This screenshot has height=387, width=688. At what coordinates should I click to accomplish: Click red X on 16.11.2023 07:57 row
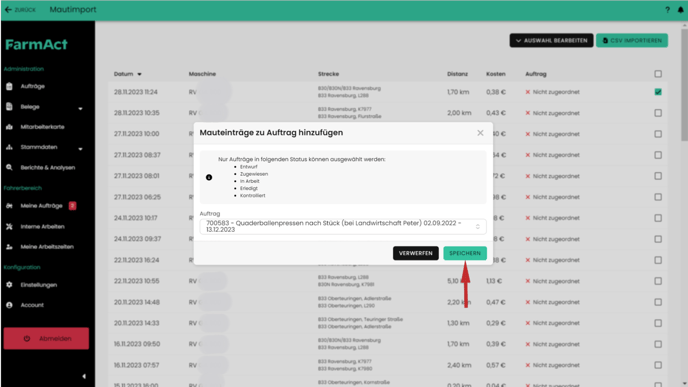coord(528,365)
